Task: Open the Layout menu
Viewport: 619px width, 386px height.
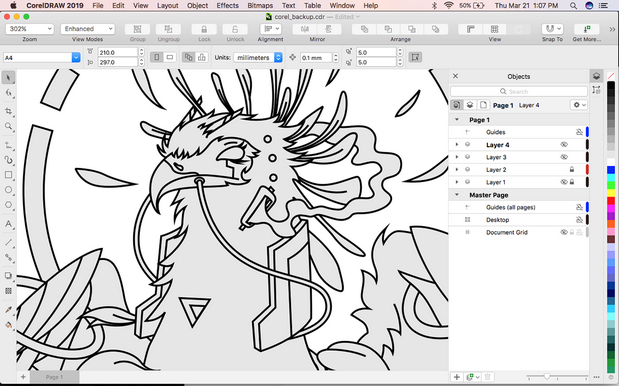Action: tap(167, 6)
